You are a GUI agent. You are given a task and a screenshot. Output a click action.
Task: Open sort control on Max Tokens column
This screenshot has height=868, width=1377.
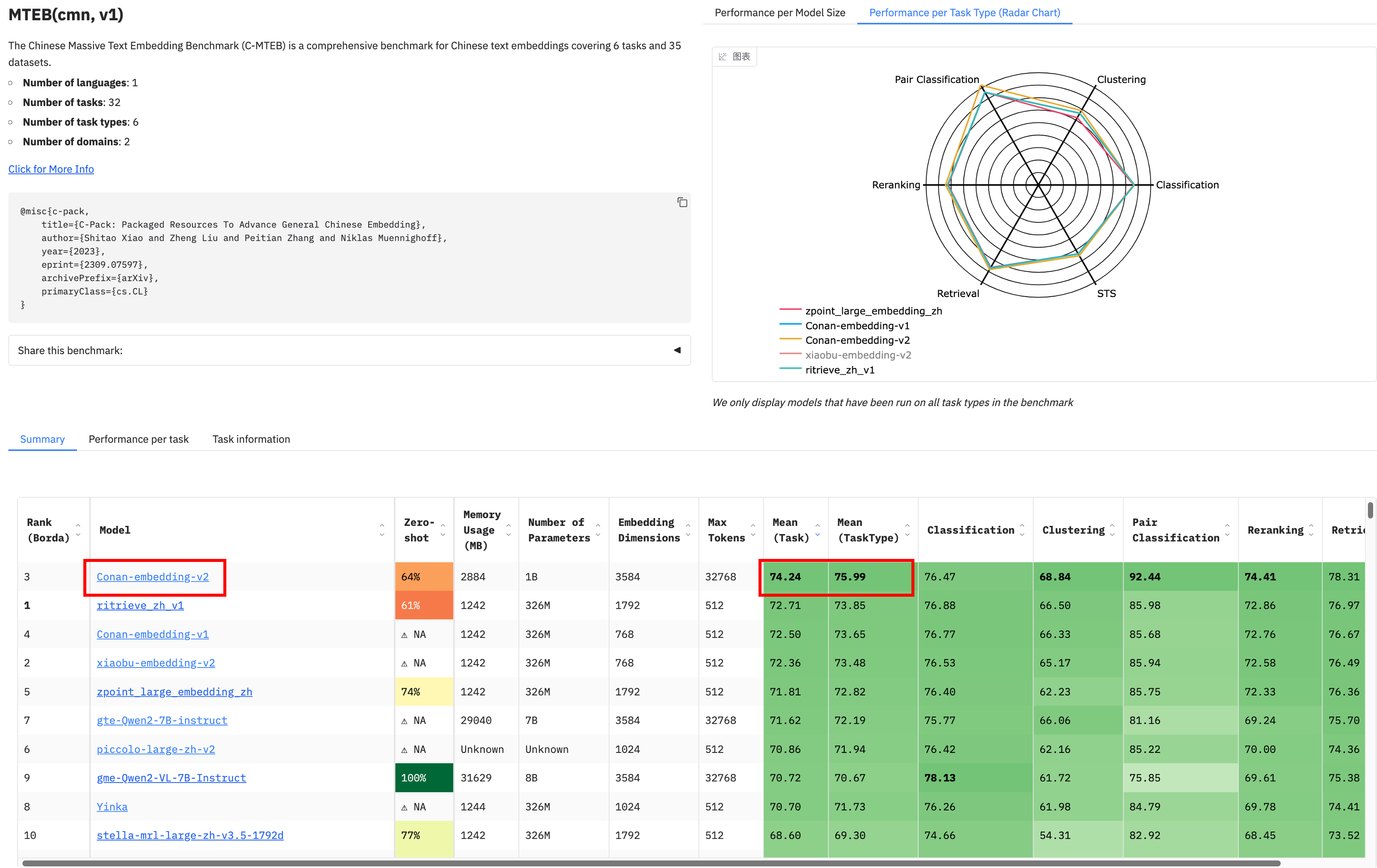[x=752, y=530]
